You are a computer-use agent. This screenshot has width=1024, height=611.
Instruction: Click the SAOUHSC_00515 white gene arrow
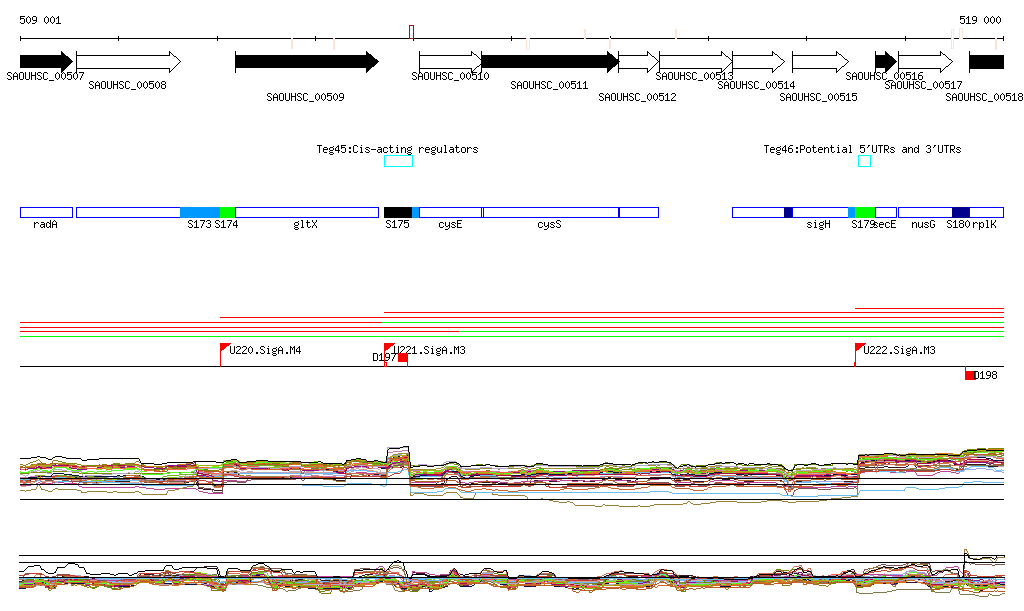(x=820, y=62)
